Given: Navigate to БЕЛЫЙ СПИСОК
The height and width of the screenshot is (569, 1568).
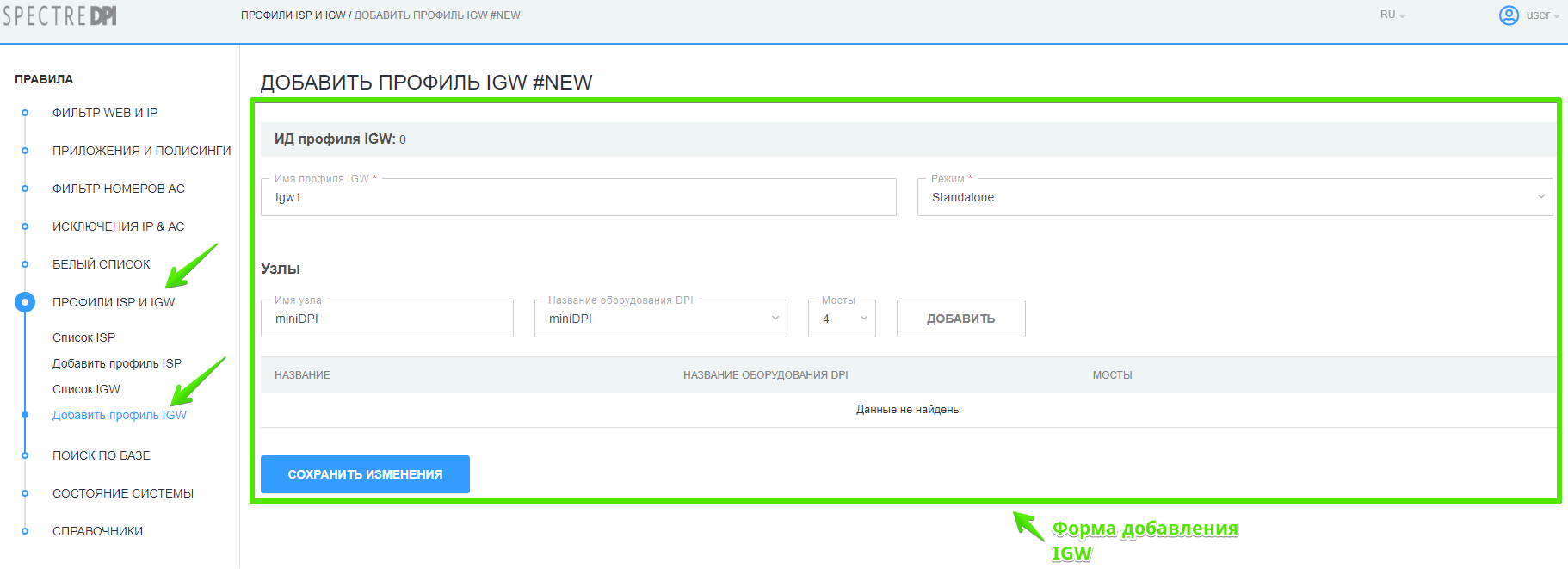Looking at the screenshot, I should (x=102, y=264).
